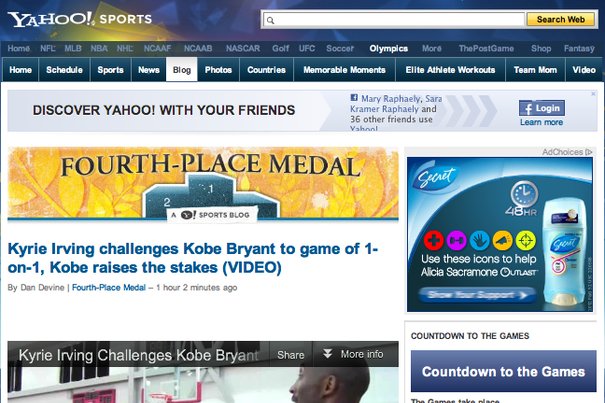
Task: Open Shop in top navigation
Action: (x=541, y=49)
